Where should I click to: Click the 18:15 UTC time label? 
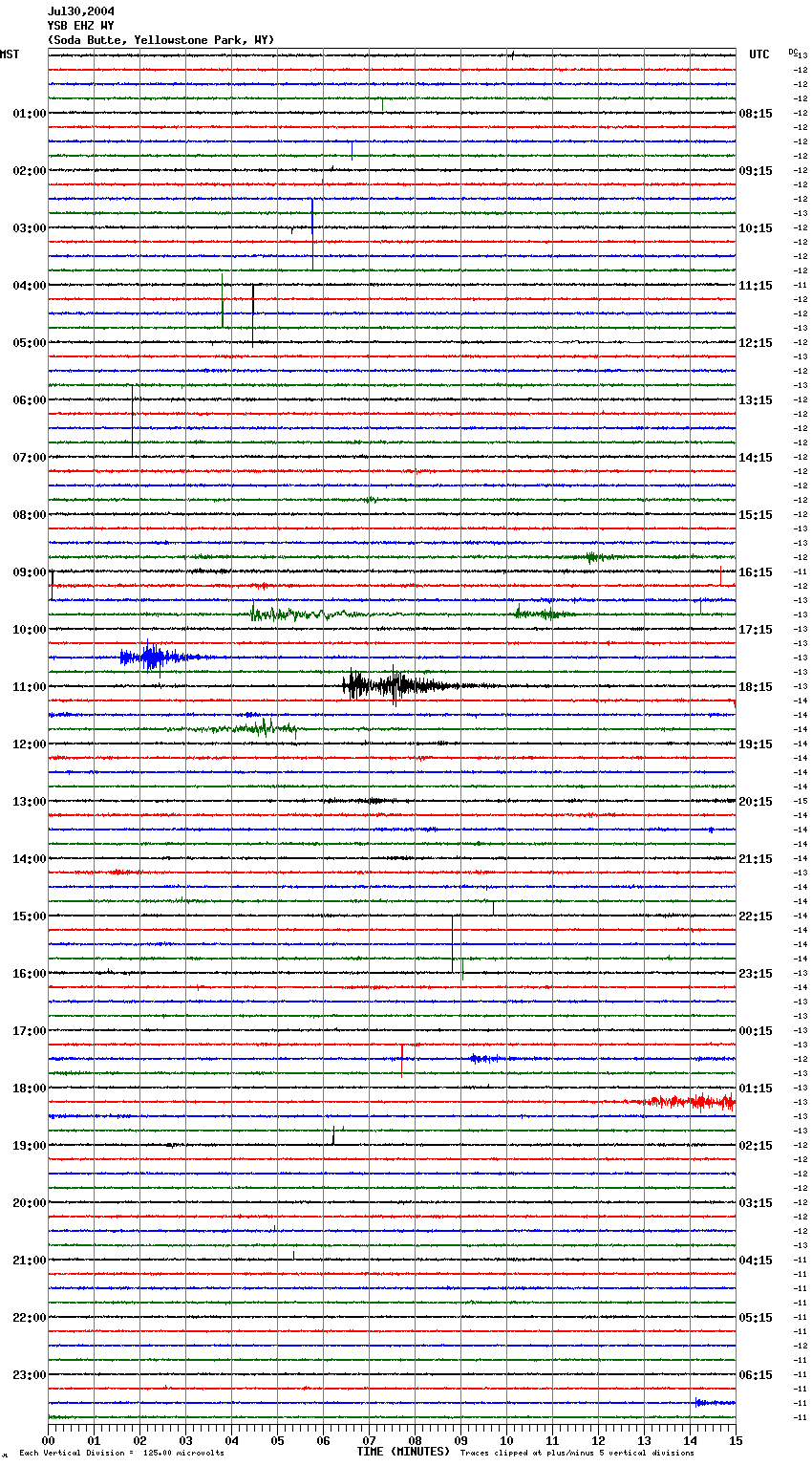pos(756,687)
